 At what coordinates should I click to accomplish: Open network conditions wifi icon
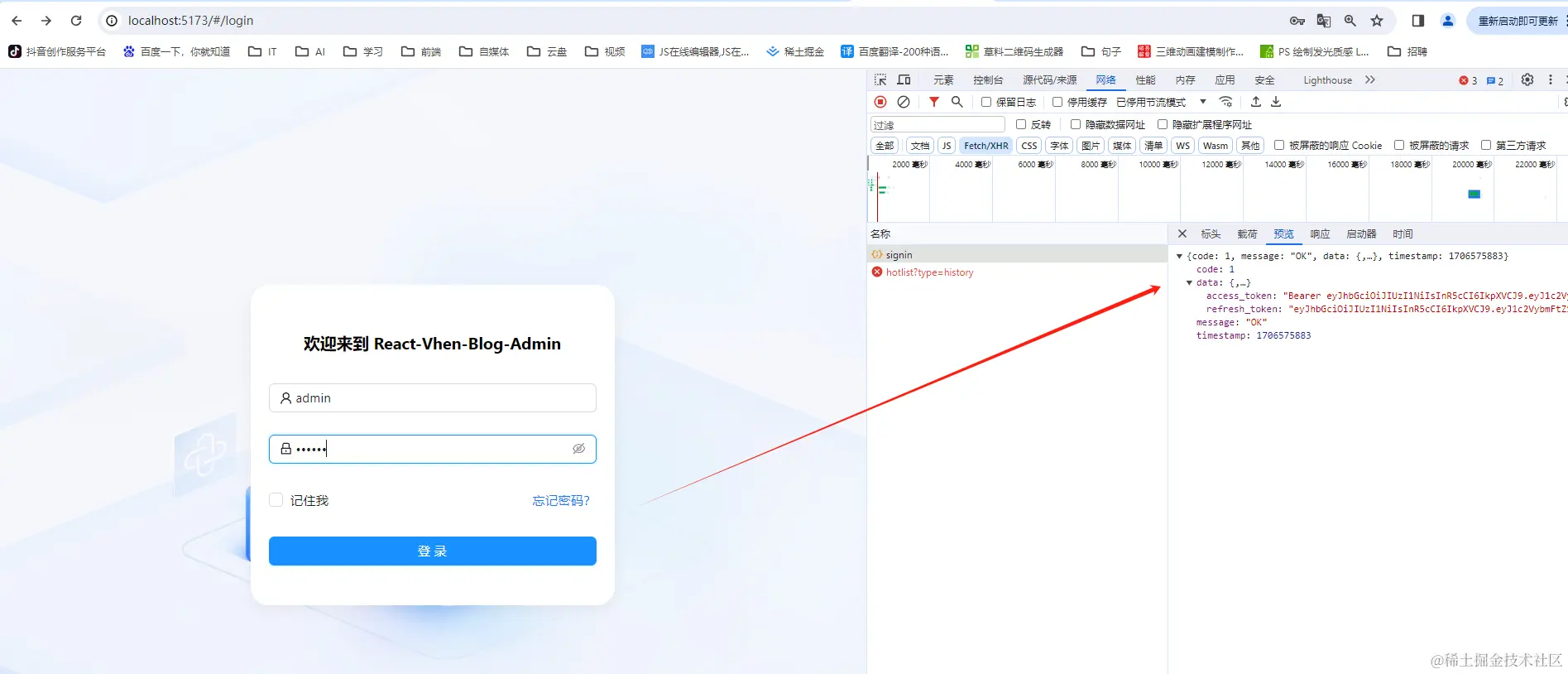[1226, 102]
